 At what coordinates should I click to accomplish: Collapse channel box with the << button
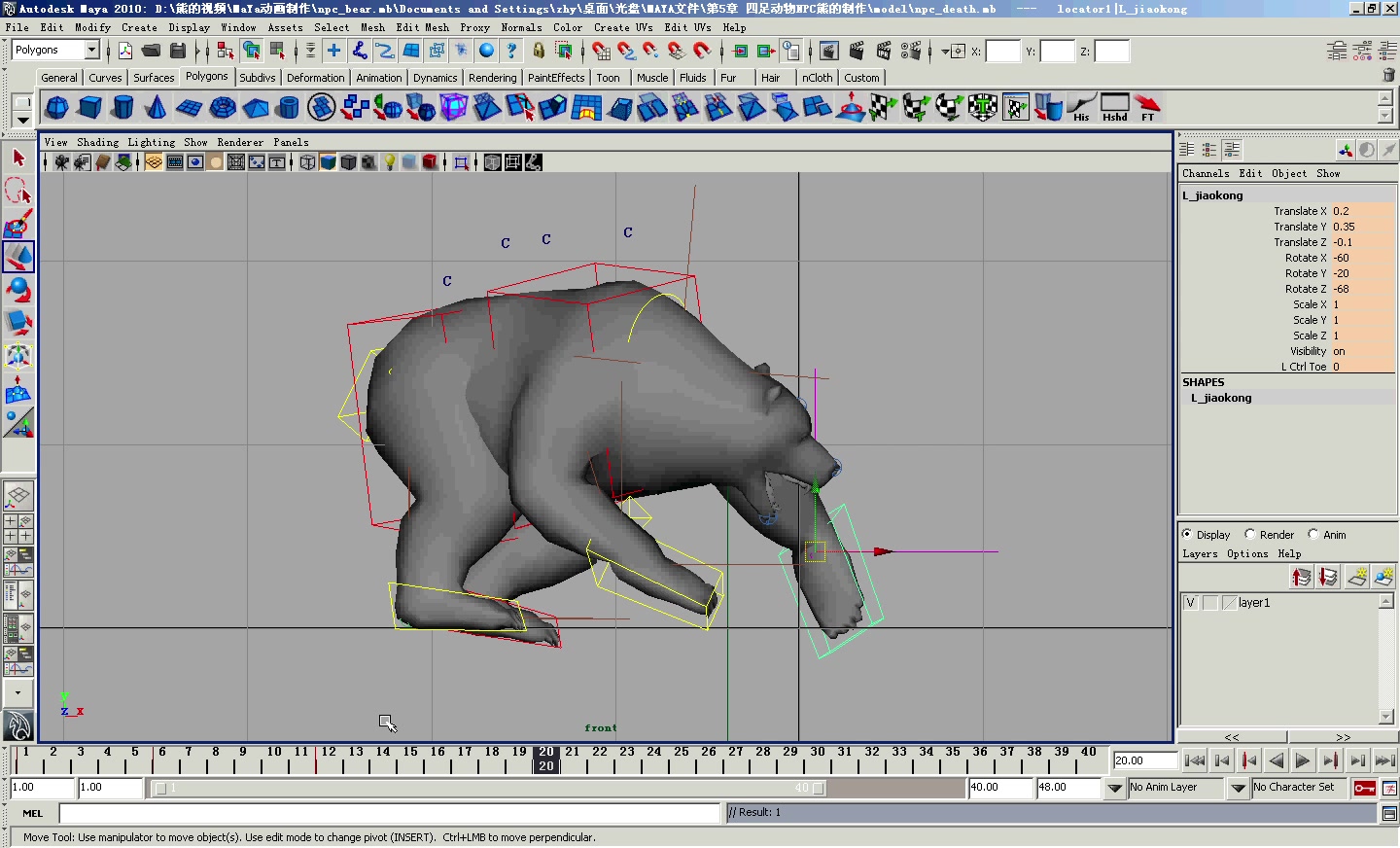1232,737
